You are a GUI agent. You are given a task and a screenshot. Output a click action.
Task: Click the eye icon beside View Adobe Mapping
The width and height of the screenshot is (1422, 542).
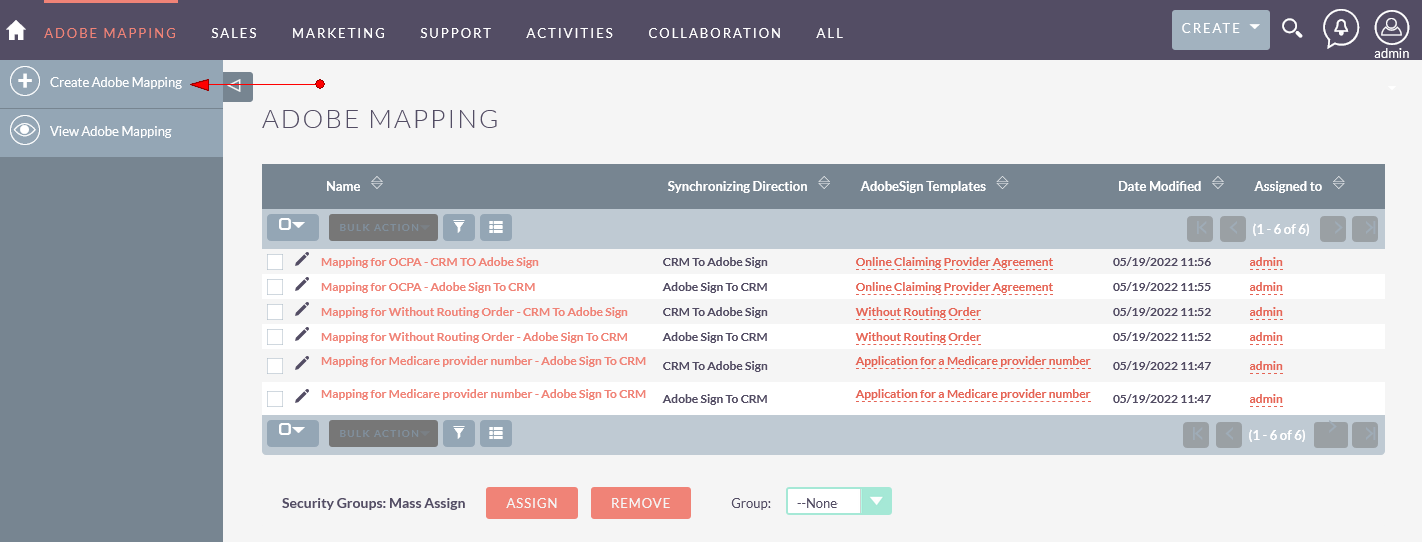[x=25, y=130]
